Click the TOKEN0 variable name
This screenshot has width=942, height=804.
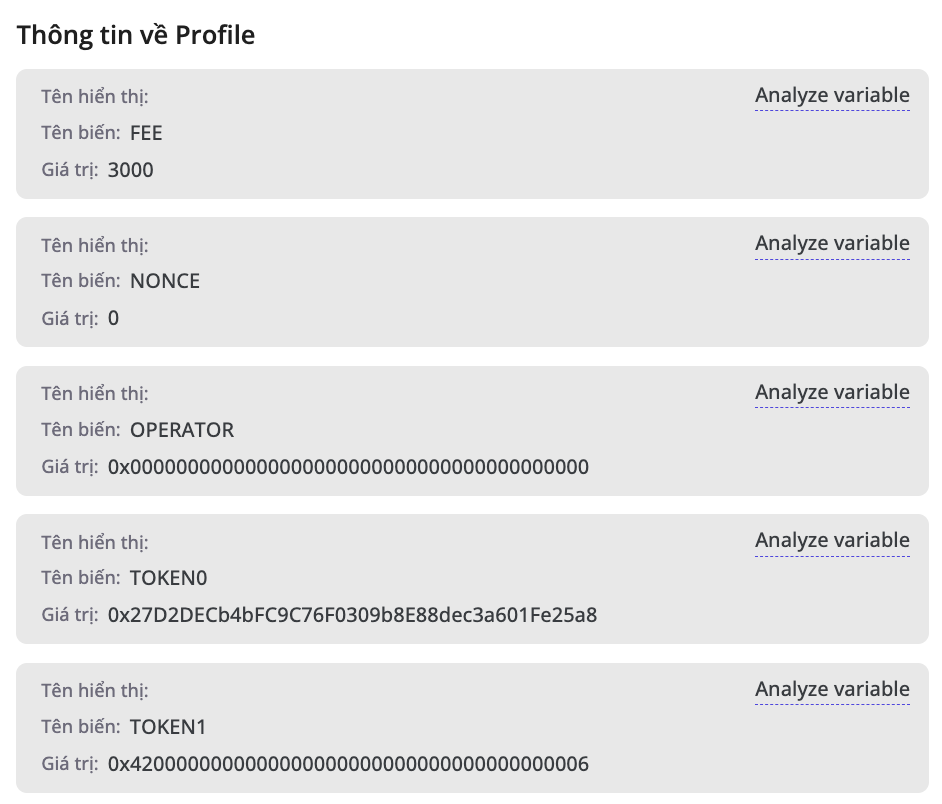[x=169, y=578]
